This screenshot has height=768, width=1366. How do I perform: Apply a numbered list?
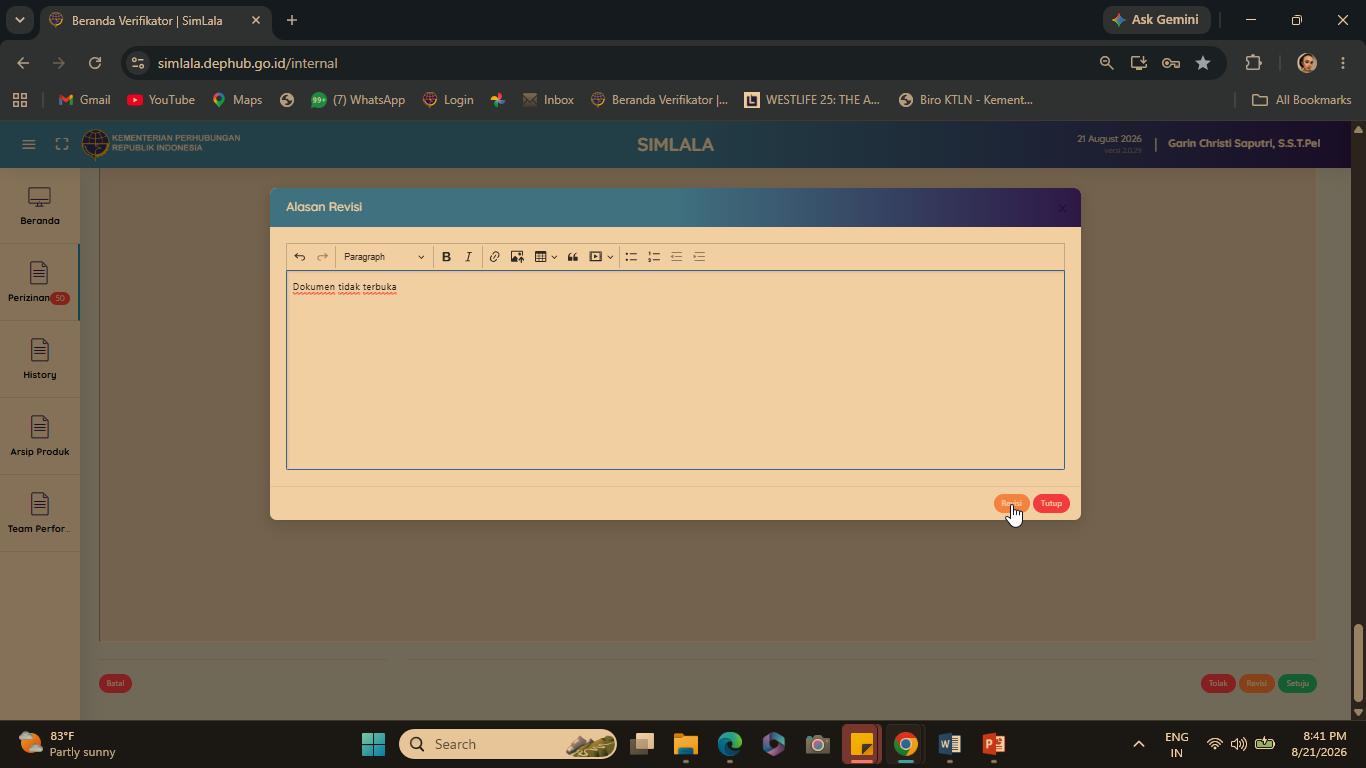coord(654,257)
